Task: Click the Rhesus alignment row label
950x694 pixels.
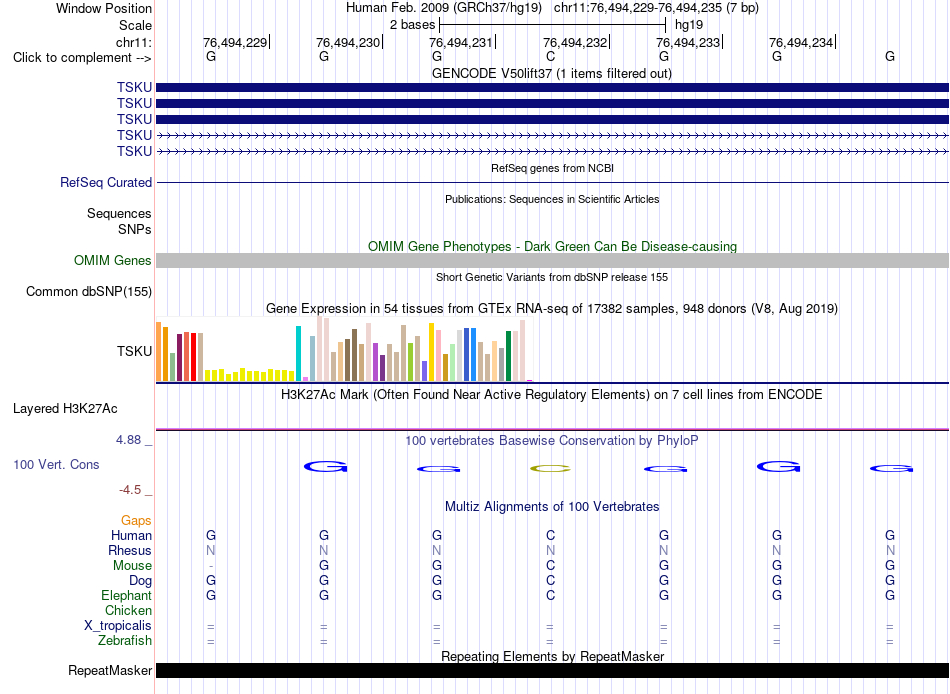Action: 130,550
